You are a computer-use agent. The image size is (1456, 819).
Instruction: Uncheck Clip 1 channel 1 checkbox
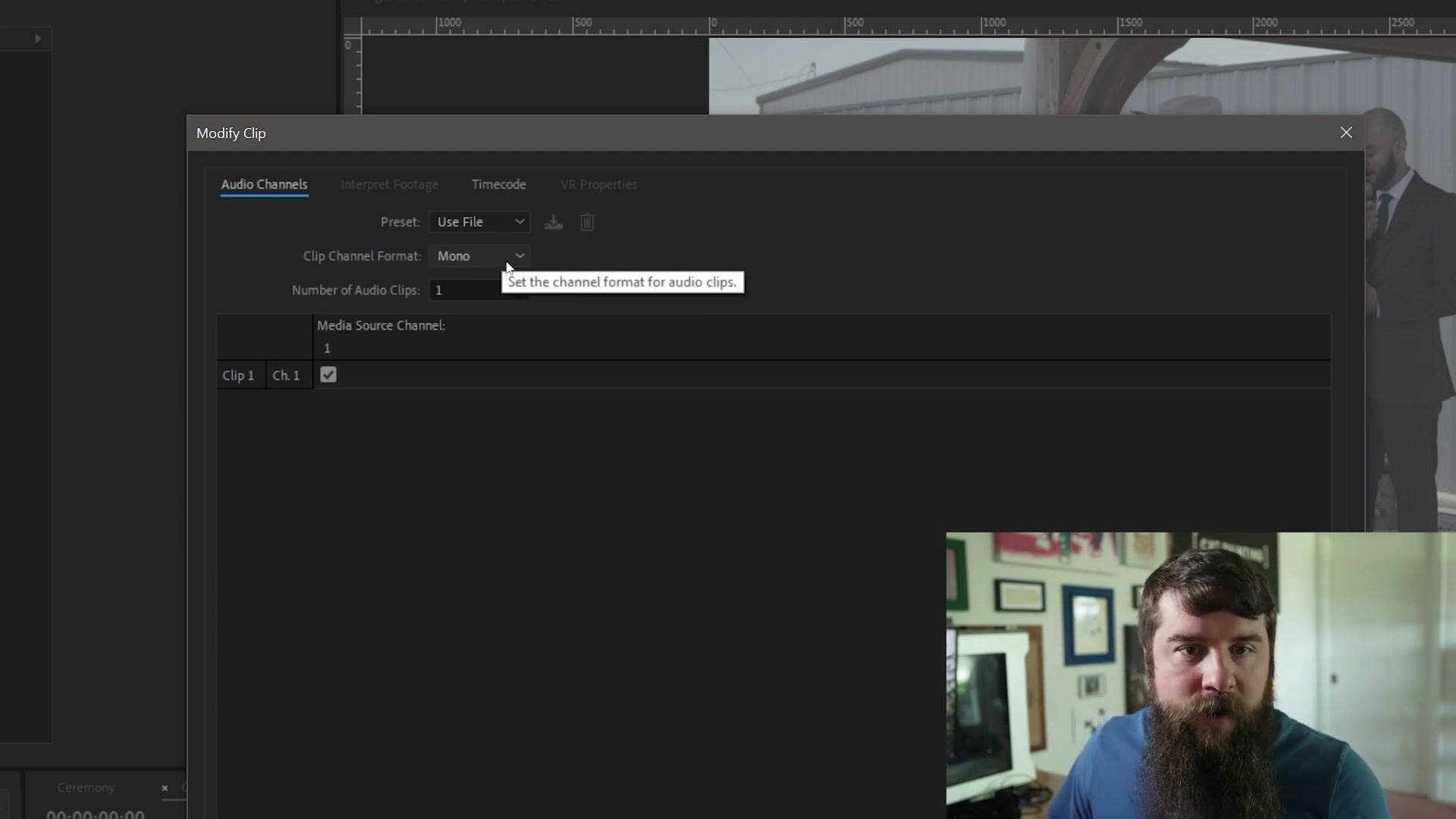[x=328, y=375]
